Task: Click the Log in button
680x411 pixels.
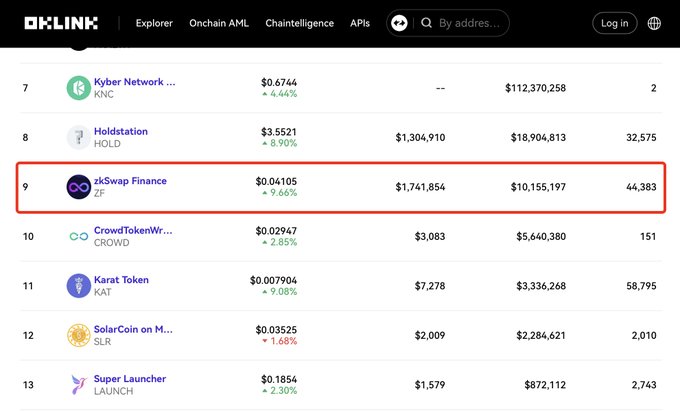Action: 615,23
